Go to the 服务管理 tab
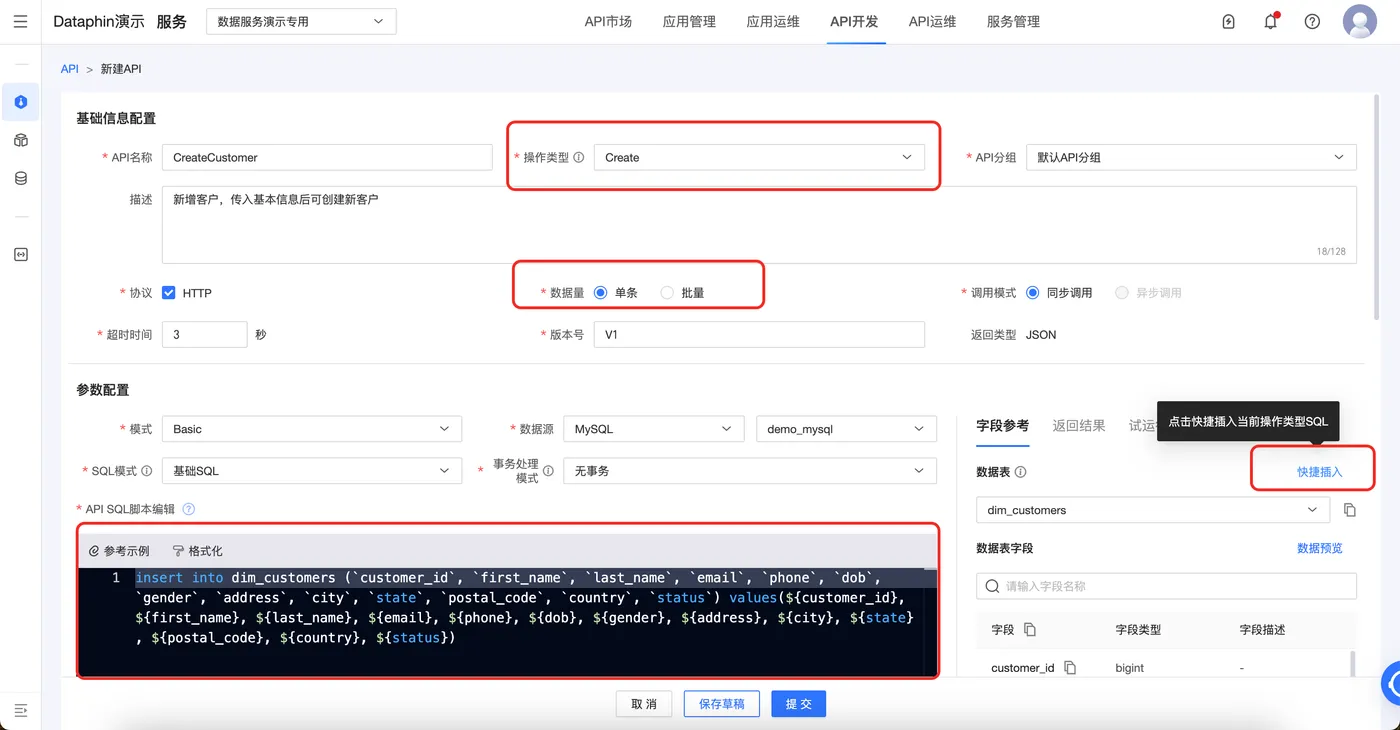This screenshot has width=1400, height=730. 1013,21
